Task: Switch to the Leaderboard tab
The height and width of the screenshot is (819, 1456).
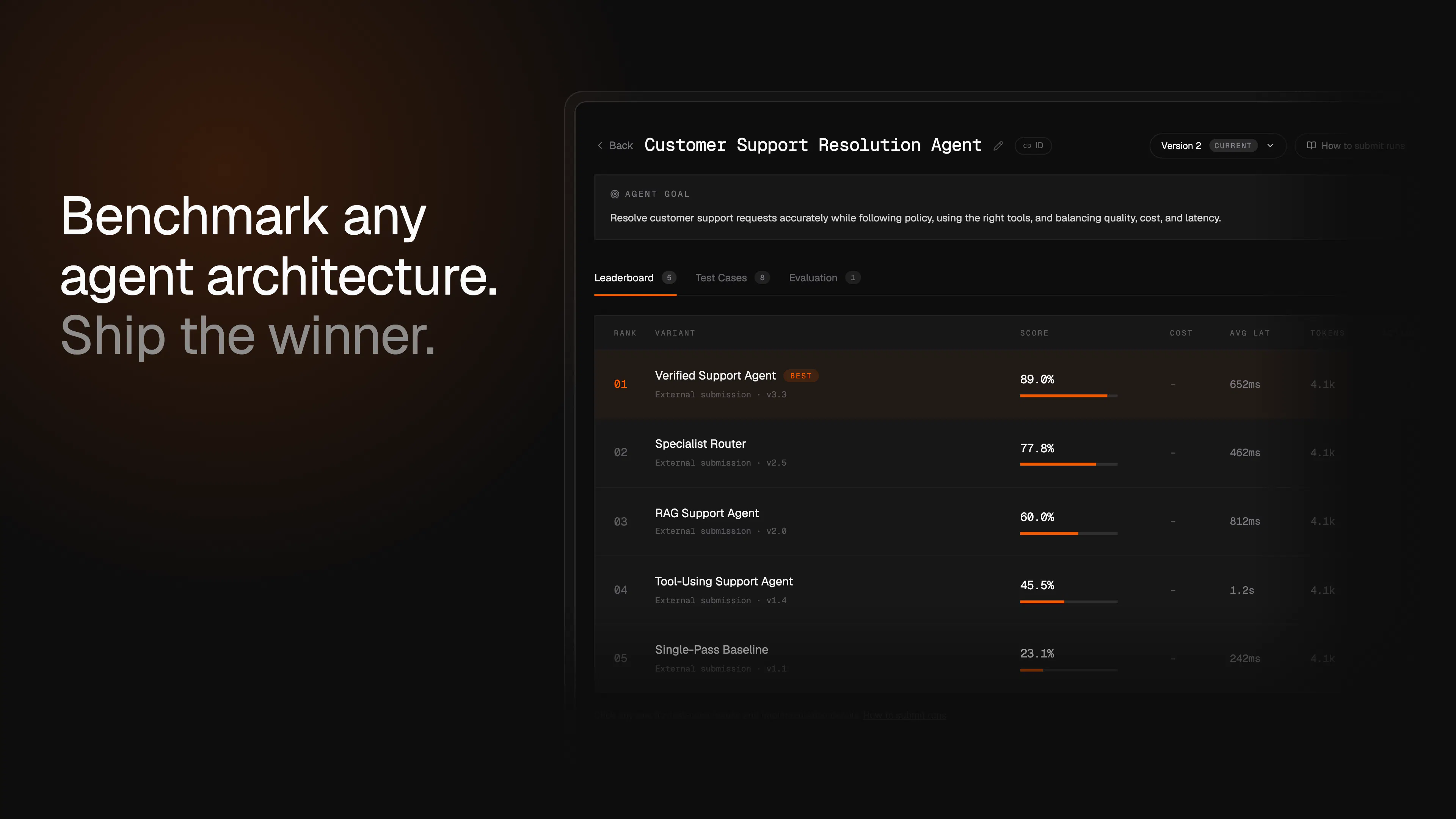Action: click(x=635, y=278)
